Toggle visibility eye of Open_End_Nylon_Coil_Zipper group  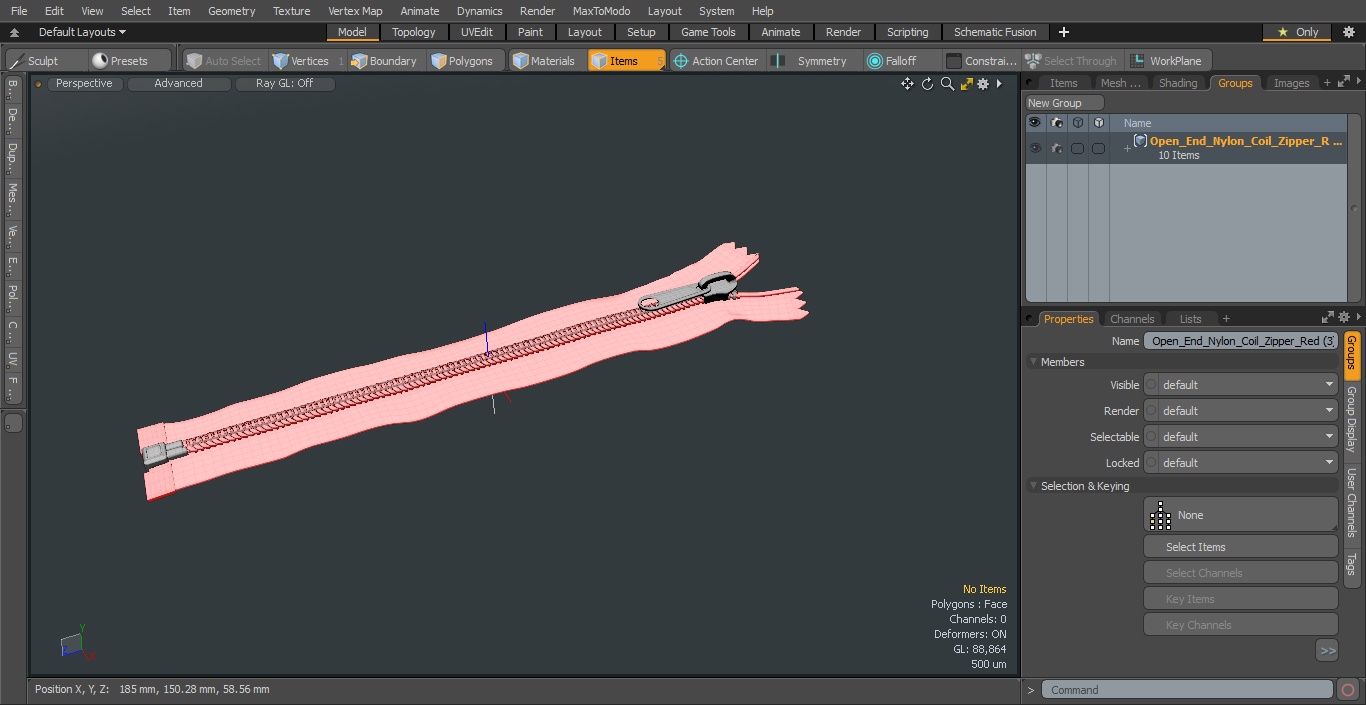click(x=1034, y=148)
